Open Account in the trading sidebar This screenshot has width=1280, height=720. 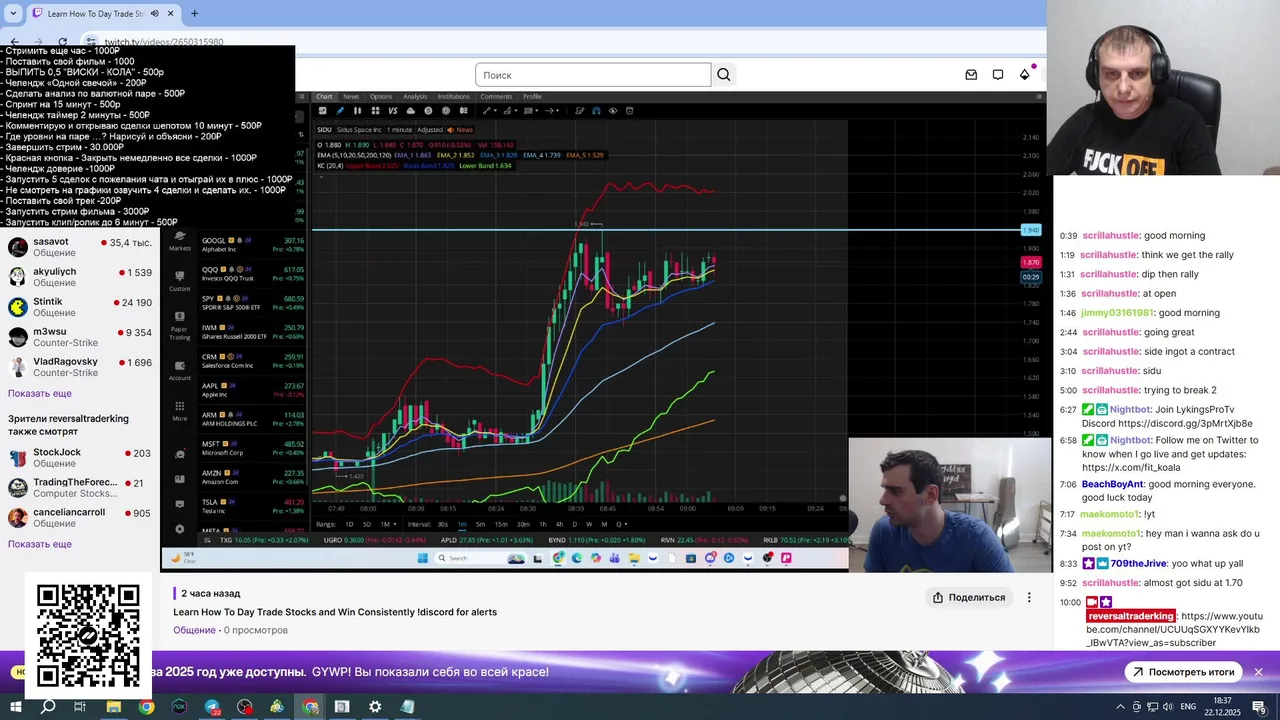(180, 372)
